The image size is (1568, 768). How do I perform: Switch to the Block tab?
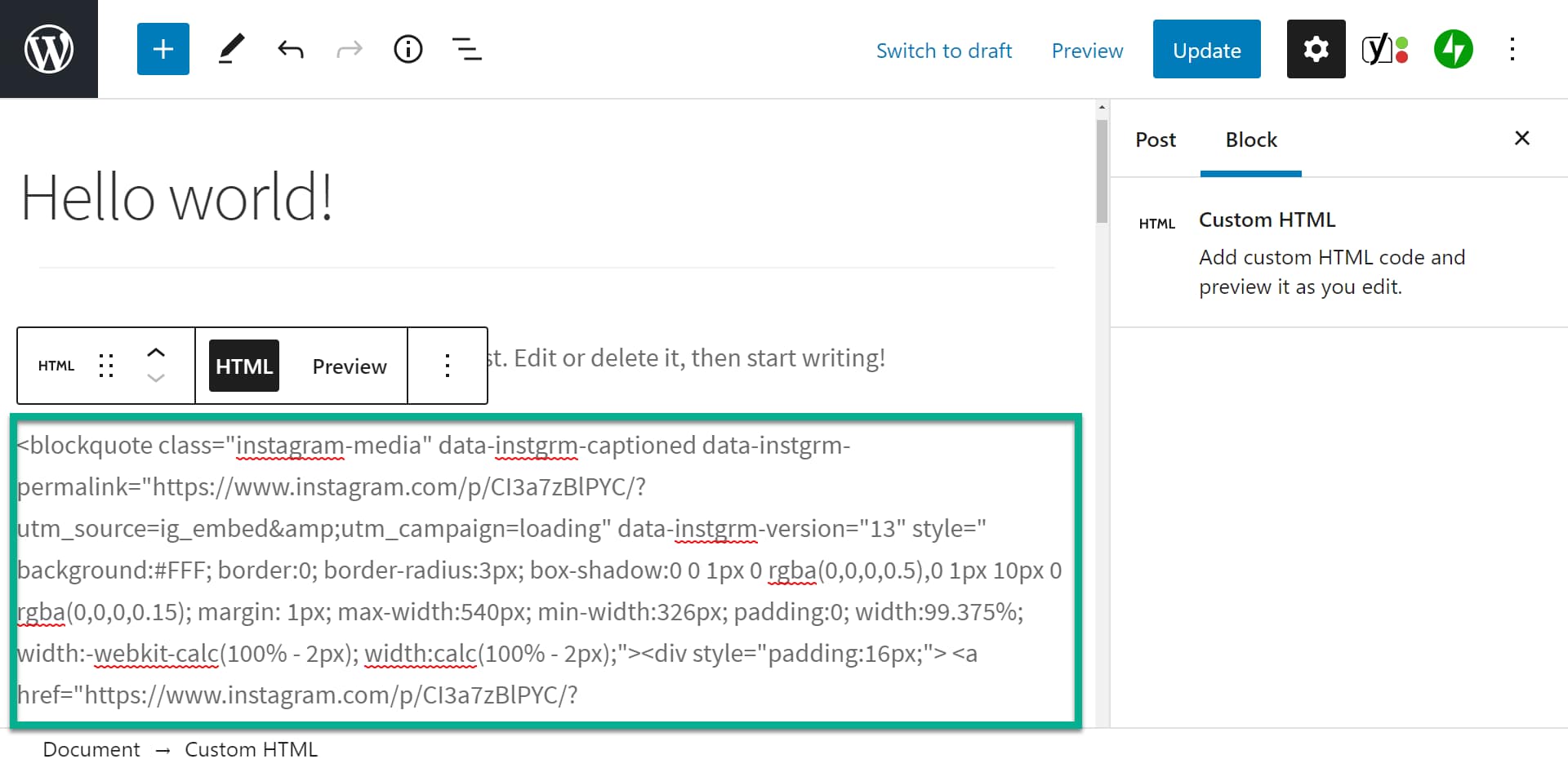pyautogui.click(x=1250, y=140)
